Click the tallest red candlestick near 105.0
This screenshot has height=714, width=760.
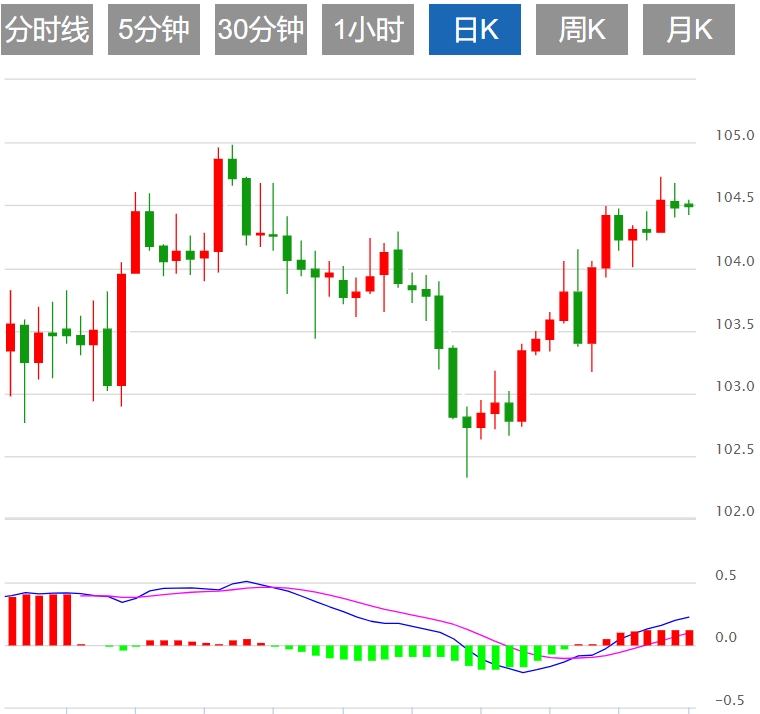(x=218, y=205)
